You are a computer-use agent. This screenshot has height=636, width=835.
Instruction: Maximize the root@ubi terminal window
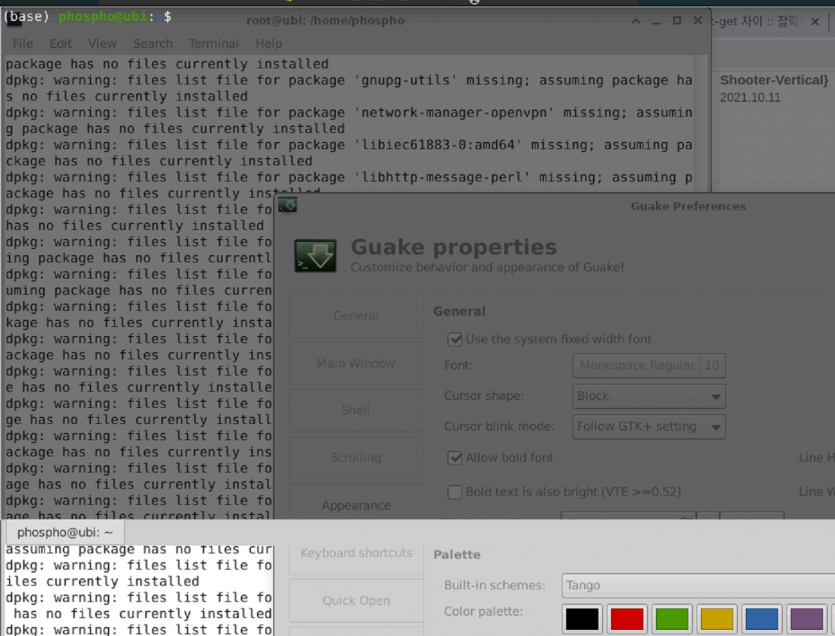tap(677, 21)
